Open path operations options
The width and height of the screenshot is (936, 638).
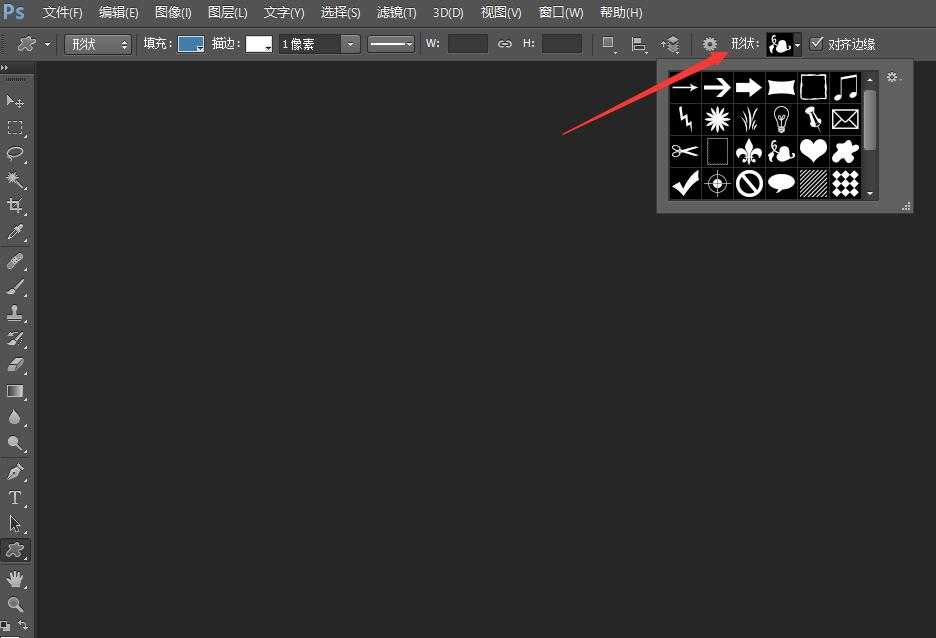[x=608, y=44]
